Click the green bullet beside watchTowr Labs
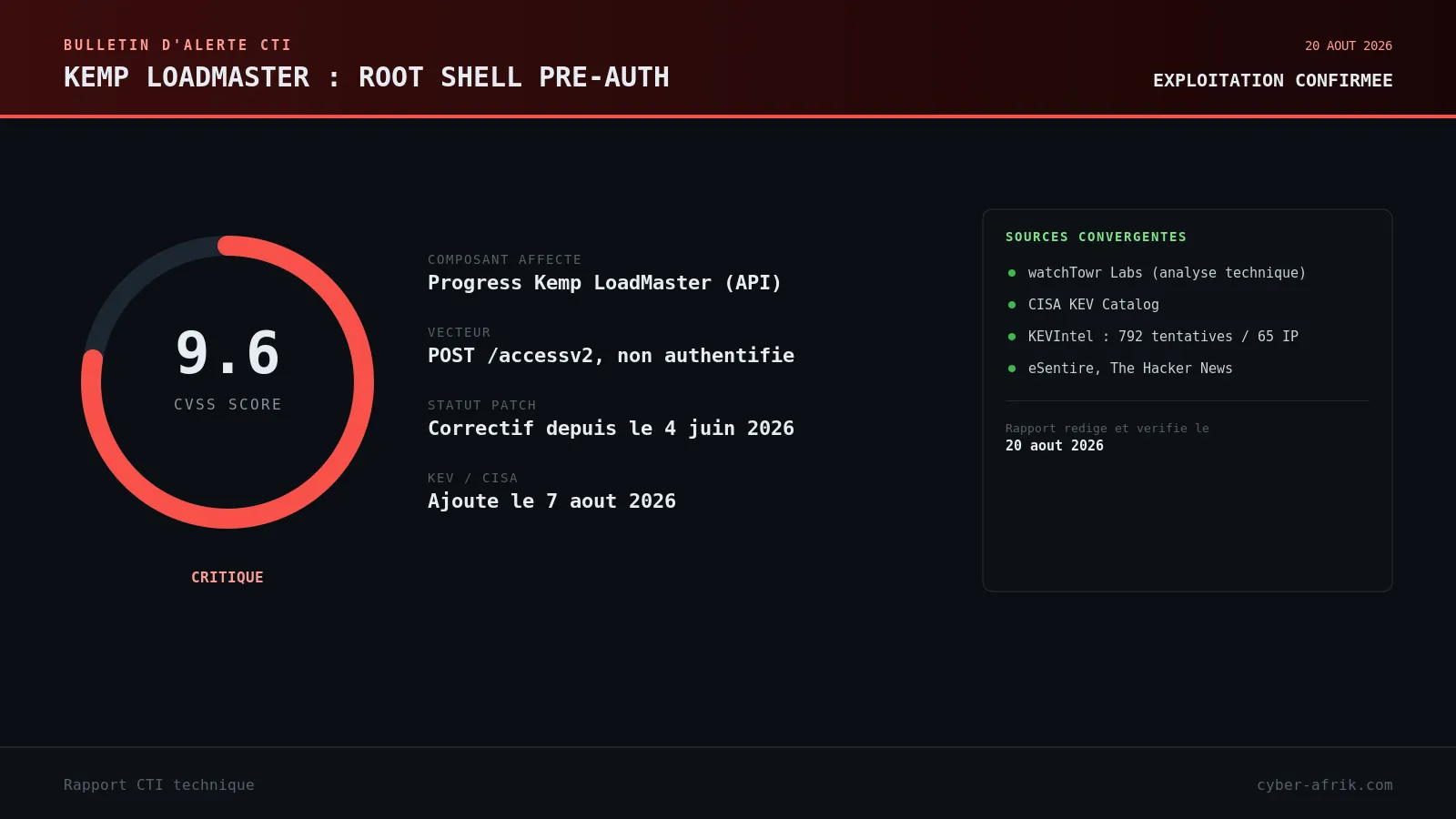The width and height of the screenshot is (1456, 819). click(1012, 273)
